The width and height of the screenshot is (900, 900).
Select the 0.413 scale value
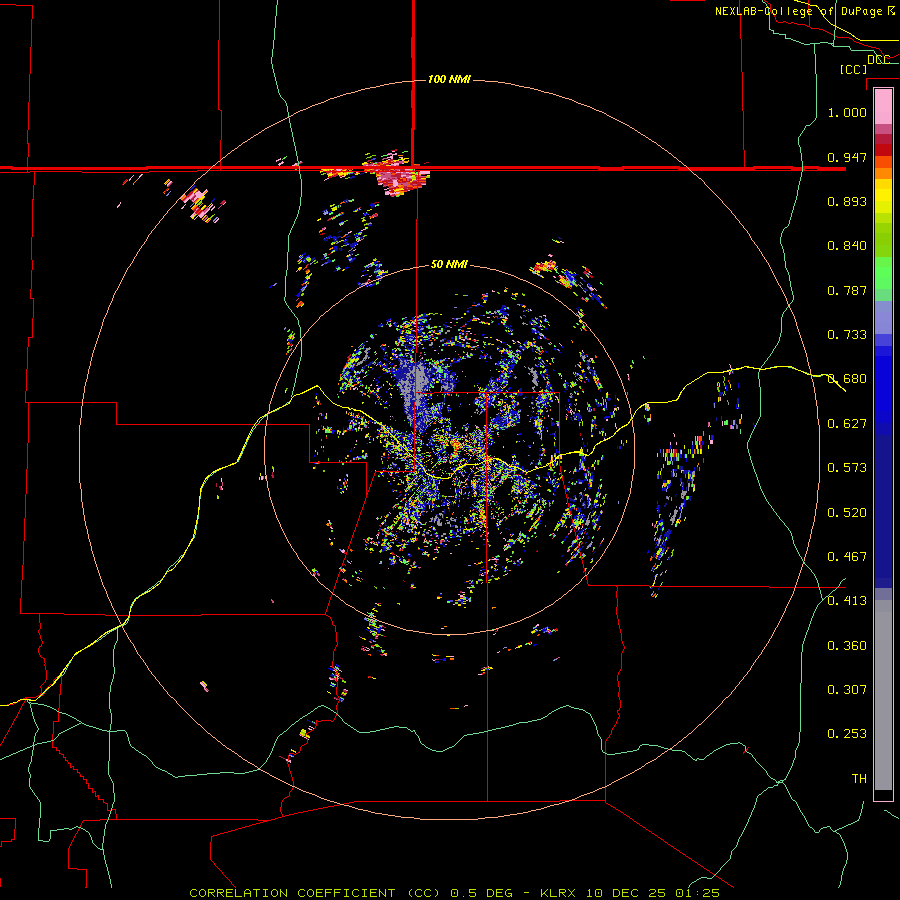pos(847,601)
